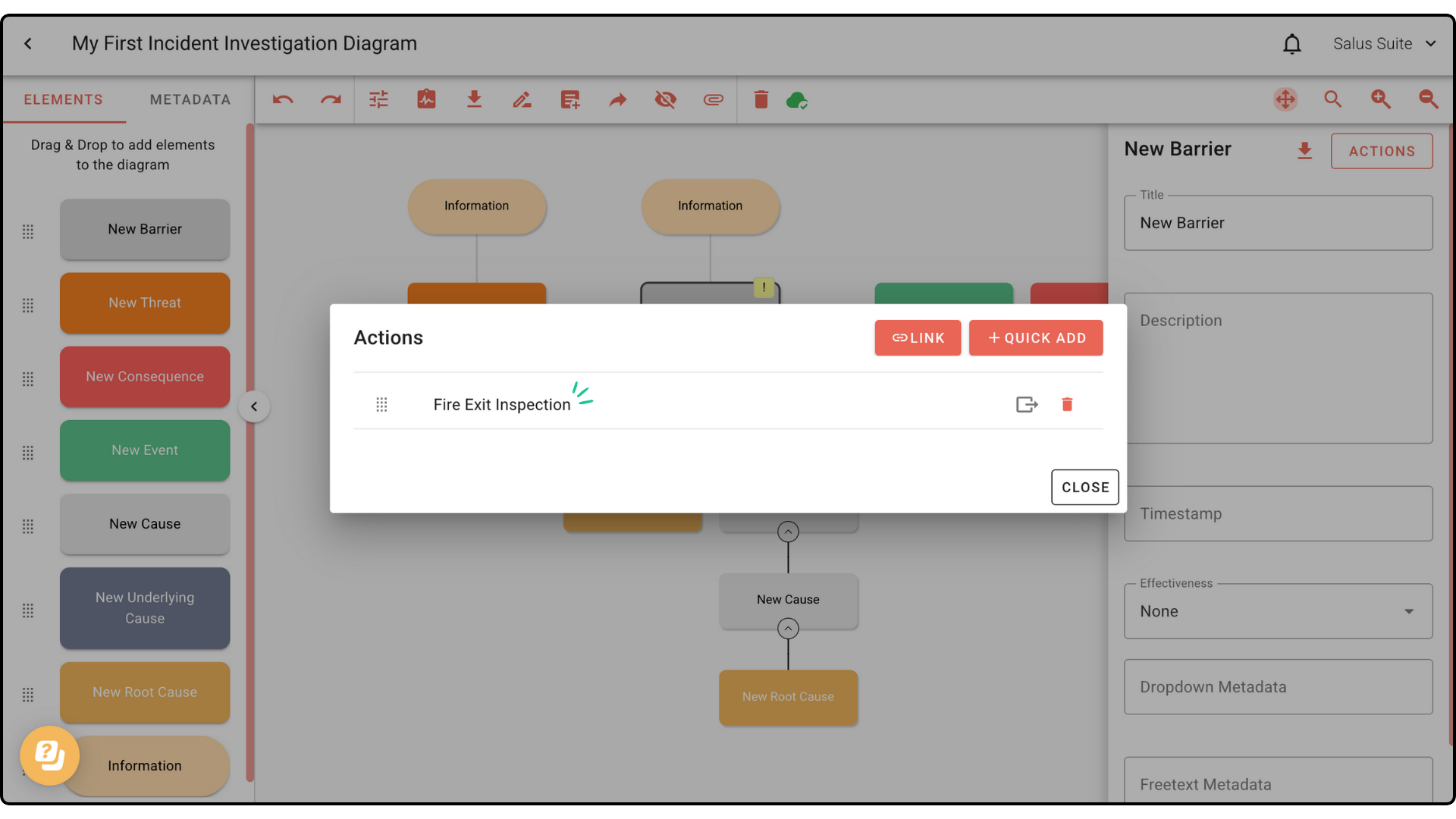The image size is (1456, 819).
Task: Open Fire Exit Inspection via exit-arrow icon
Action: tap(1027, 404)
